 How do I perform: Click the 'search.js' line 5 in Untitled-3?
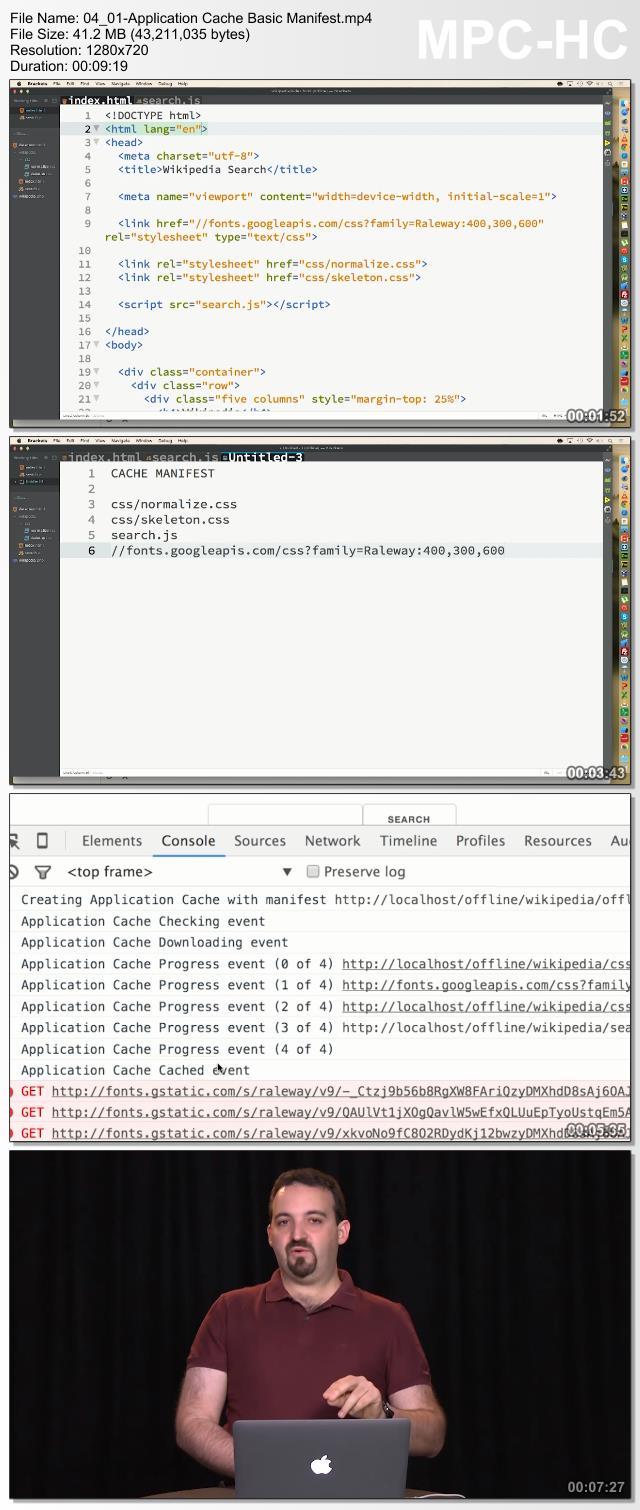144,535
